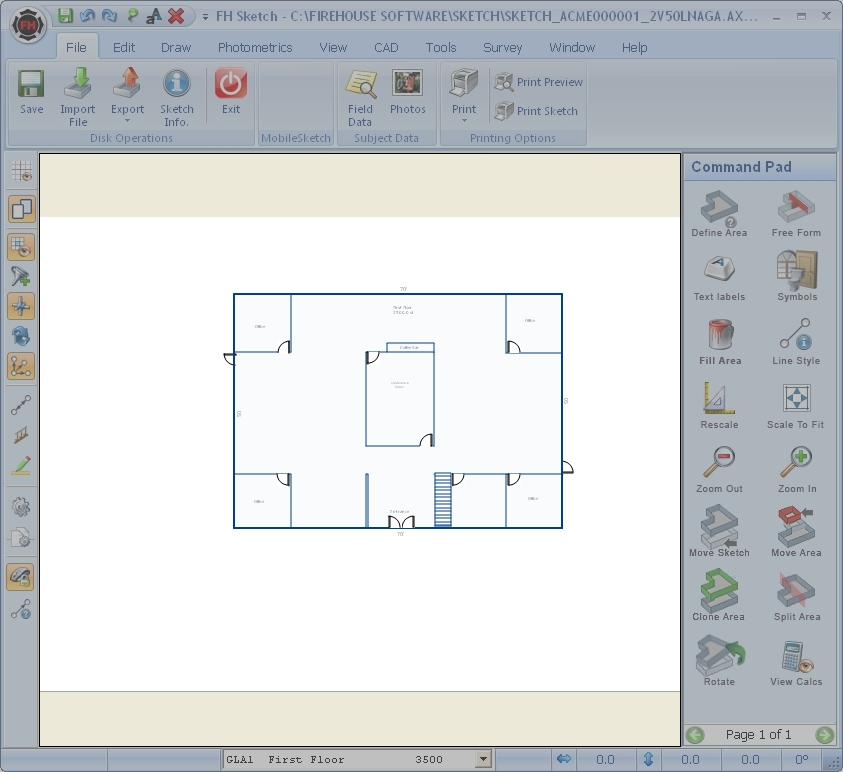Screen dimensions: 843x772
Task: Open Sketch Info.
Action: pyautogui.click(x=176, y=97)
